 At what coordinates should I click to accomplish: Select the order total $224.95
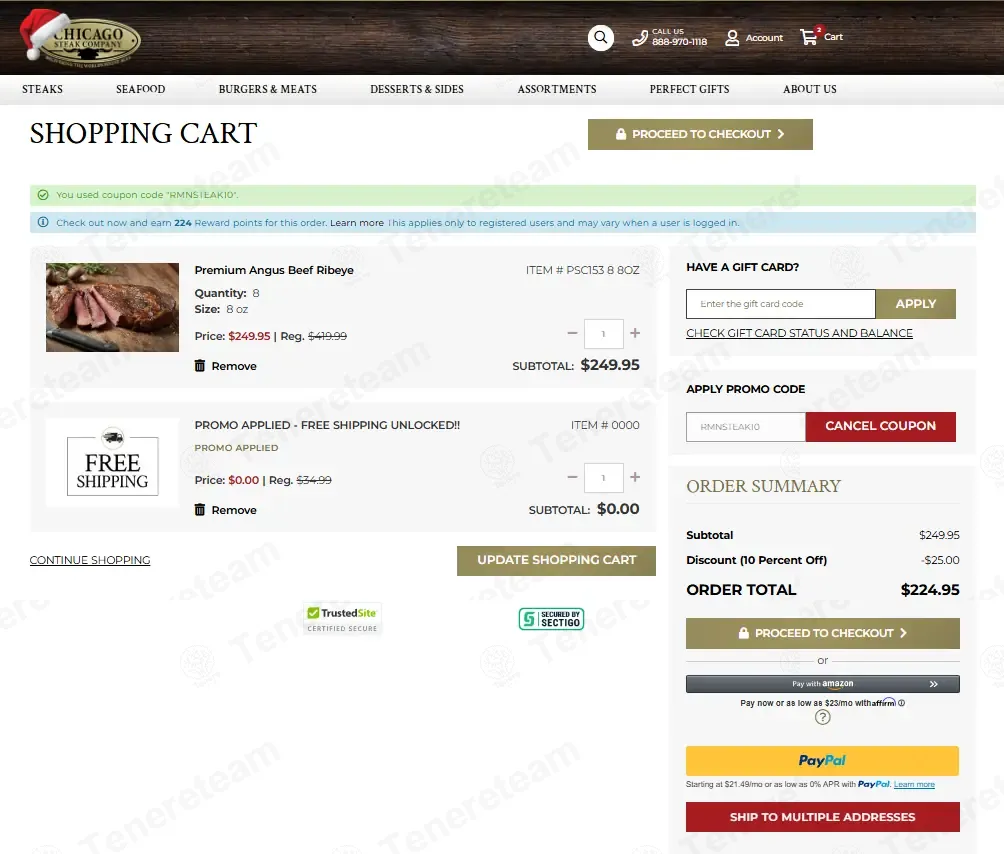930,590
